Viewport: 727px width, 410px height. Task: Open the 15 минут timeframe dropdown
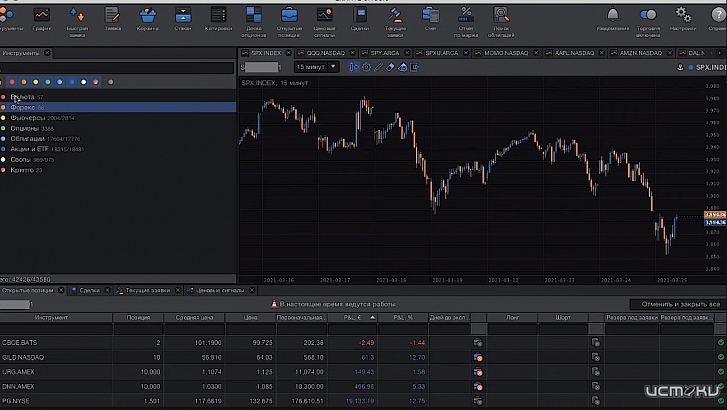(x=315, y=67)
